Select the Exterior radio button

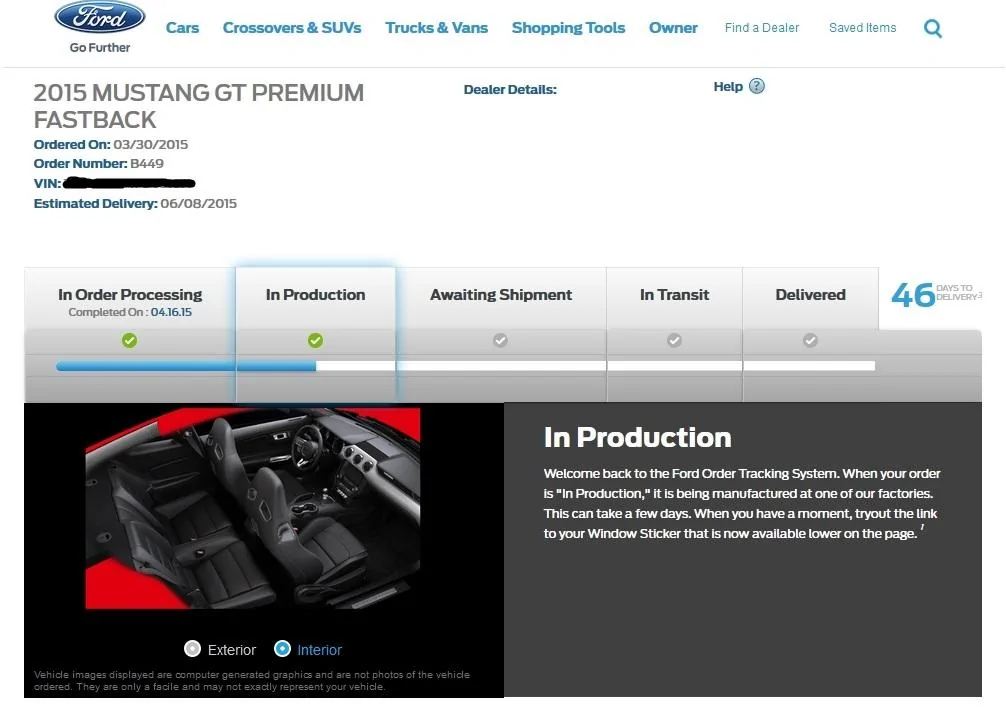(x=192, y=649)
